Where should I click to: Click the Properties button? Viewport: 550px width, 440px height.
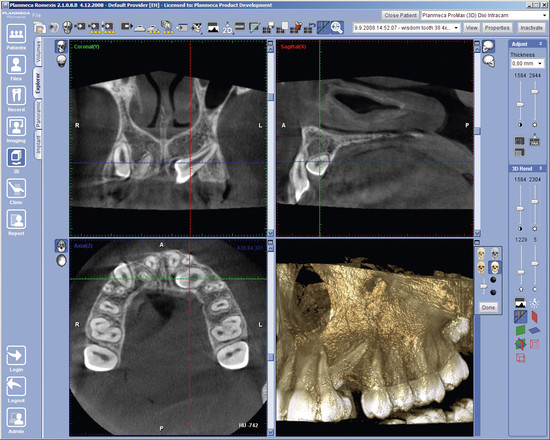[x=497, y=28]
